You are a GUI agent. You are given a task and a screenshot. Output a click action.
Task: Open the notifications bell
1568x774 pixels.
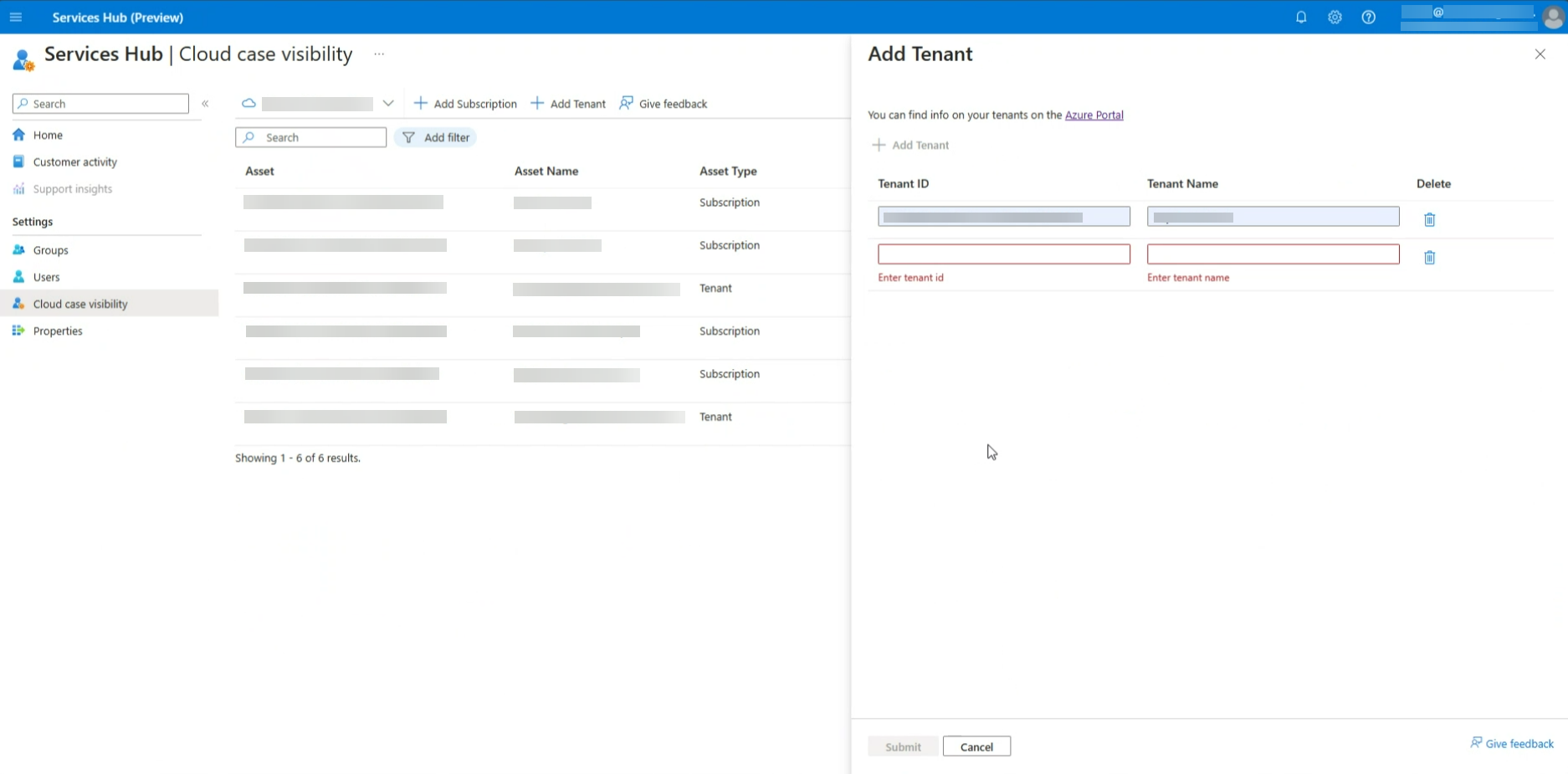1301,17
